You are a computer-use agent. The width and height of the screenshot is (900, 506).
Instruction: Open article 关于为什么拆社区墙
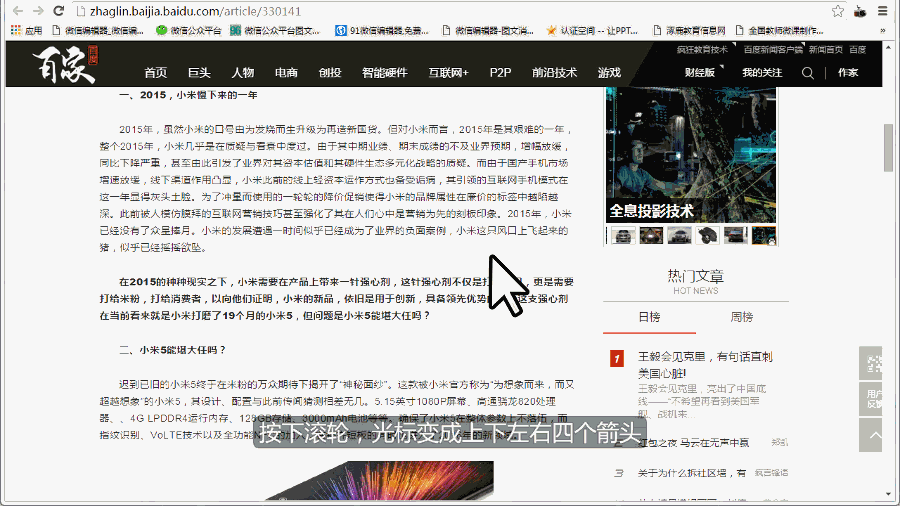692,473
